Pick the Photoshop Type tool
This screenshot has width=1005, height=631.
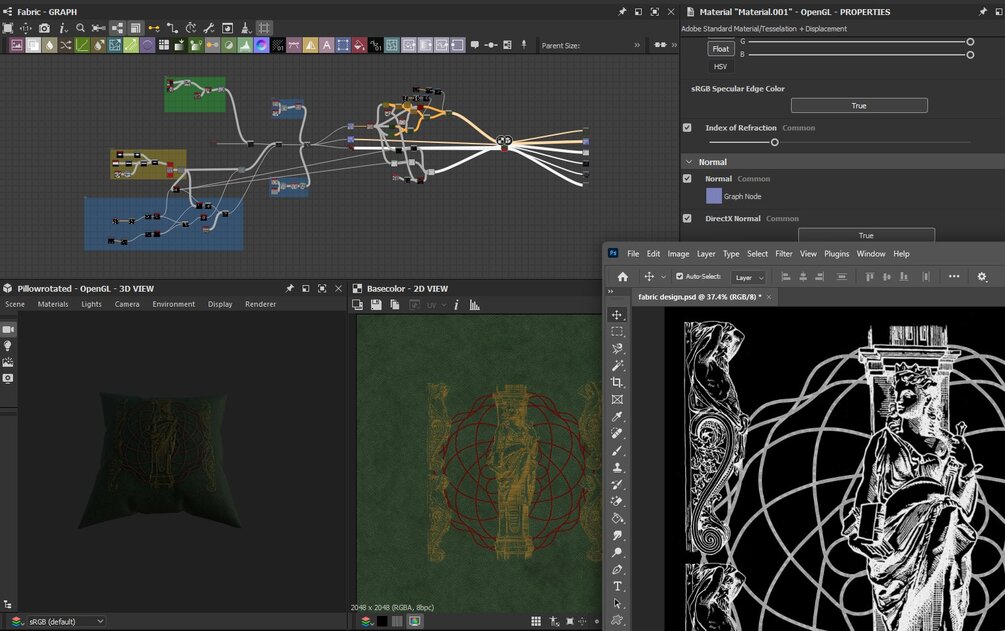pos(617,586)
